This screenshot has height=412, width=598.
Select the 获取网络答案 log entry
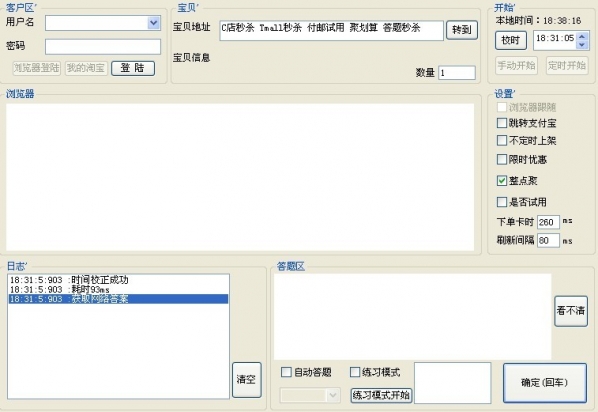(118, 299)
